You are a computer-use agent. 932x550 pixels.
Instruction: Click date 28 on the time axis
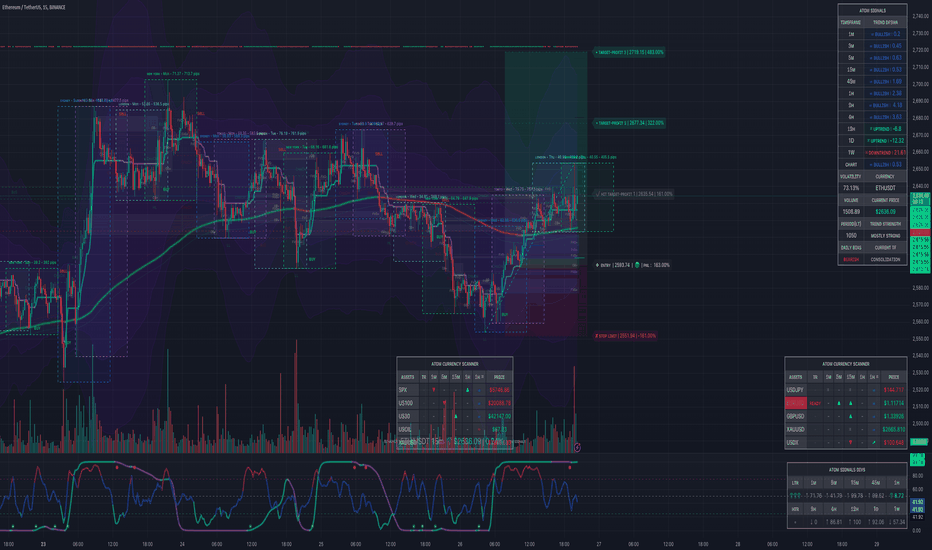(x=738, y=544)
